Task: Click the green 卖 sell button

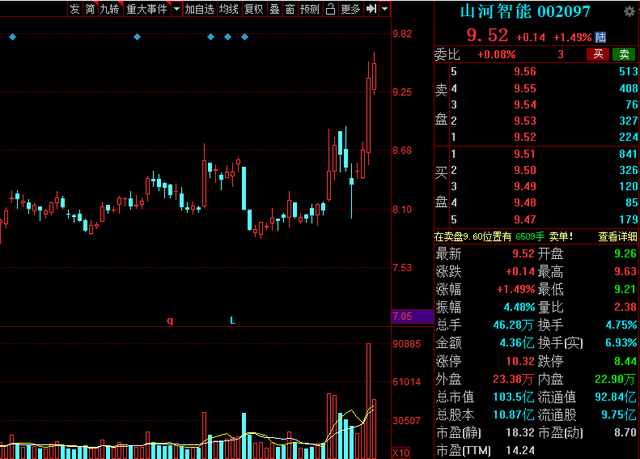Action: click(624, 54)
